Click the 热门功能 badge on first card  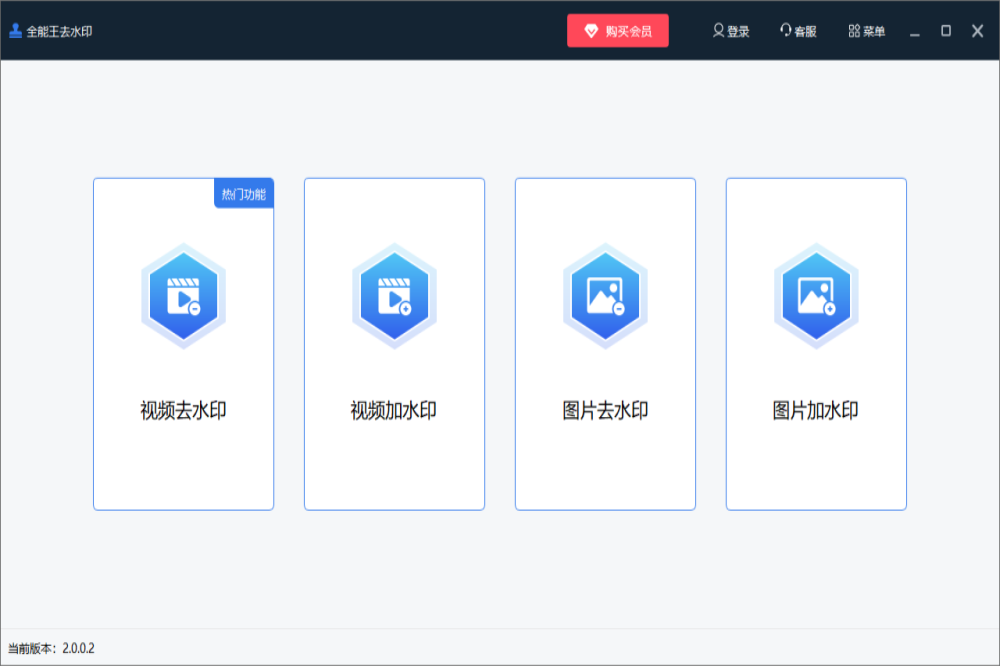244,194
